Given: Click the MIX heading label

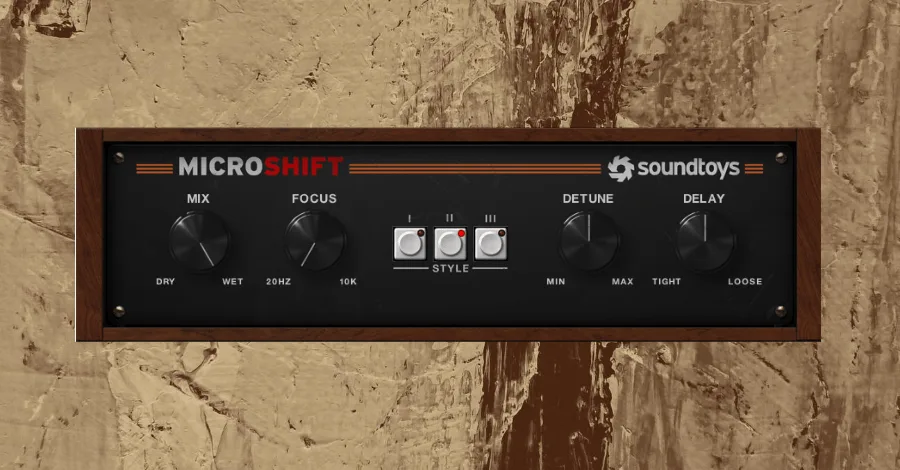Looking at the screenshot, I should point(198,199).
